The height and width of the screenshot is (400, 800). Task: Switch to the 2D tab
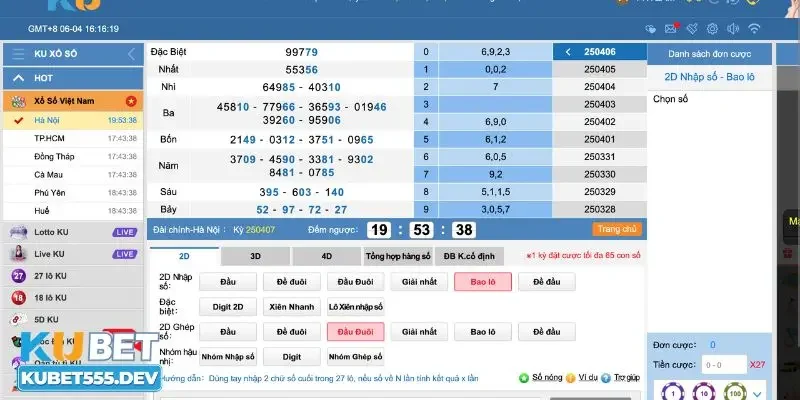[x=184, y=256]
